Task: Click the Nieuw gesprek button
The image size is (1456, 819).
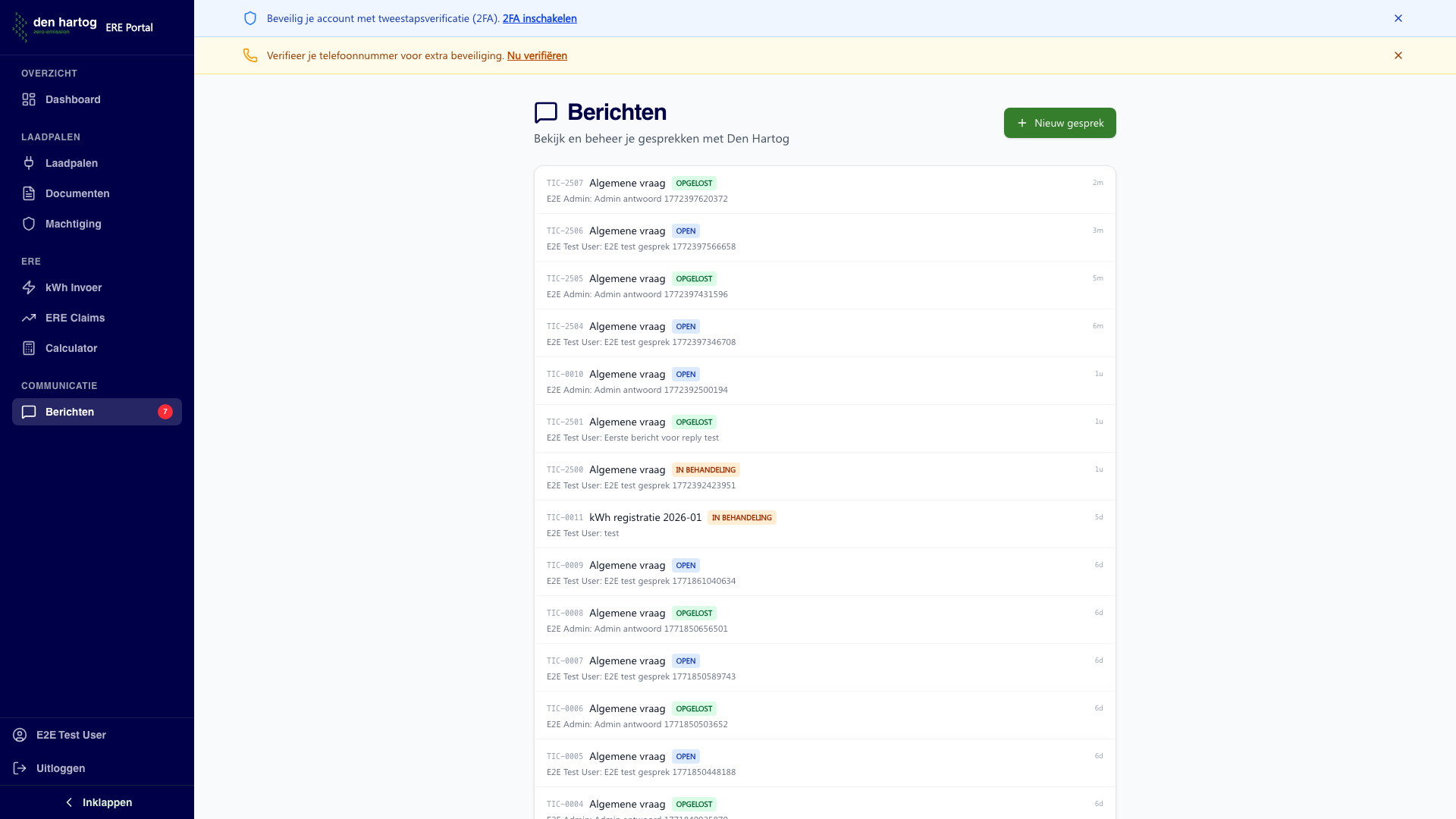Action: pos(1059,123)
